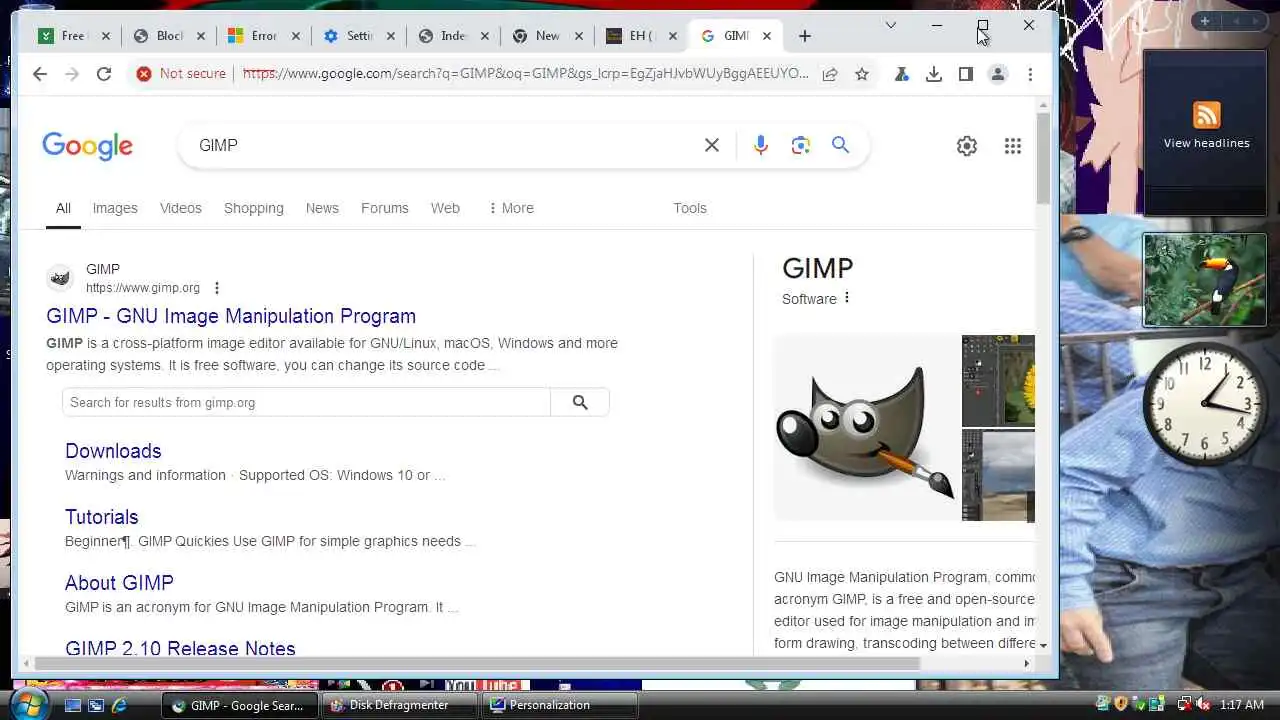Viewport: 1280px width, 720px height.
Task: Start voice search with microphone
Action: pyautogui.click(x=761, y=145)
